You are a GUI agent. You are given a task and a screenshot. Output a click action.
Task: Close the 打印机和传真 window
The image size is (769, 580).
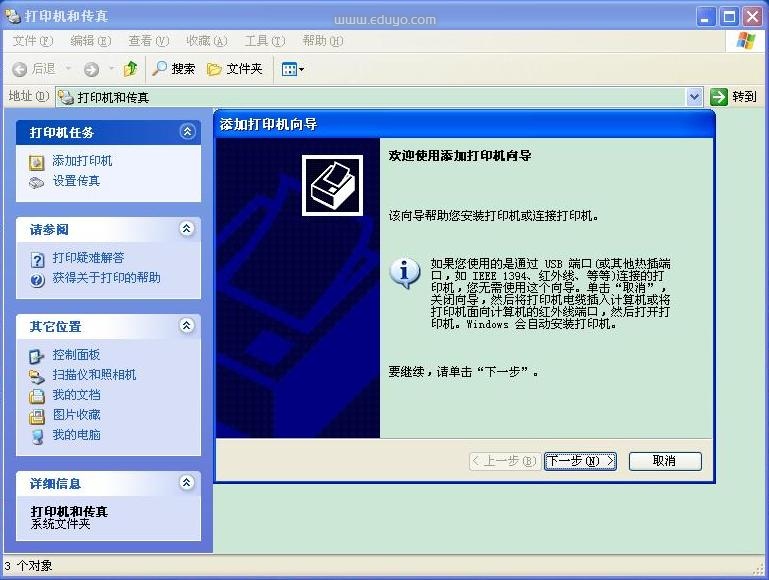coord(752,17)
